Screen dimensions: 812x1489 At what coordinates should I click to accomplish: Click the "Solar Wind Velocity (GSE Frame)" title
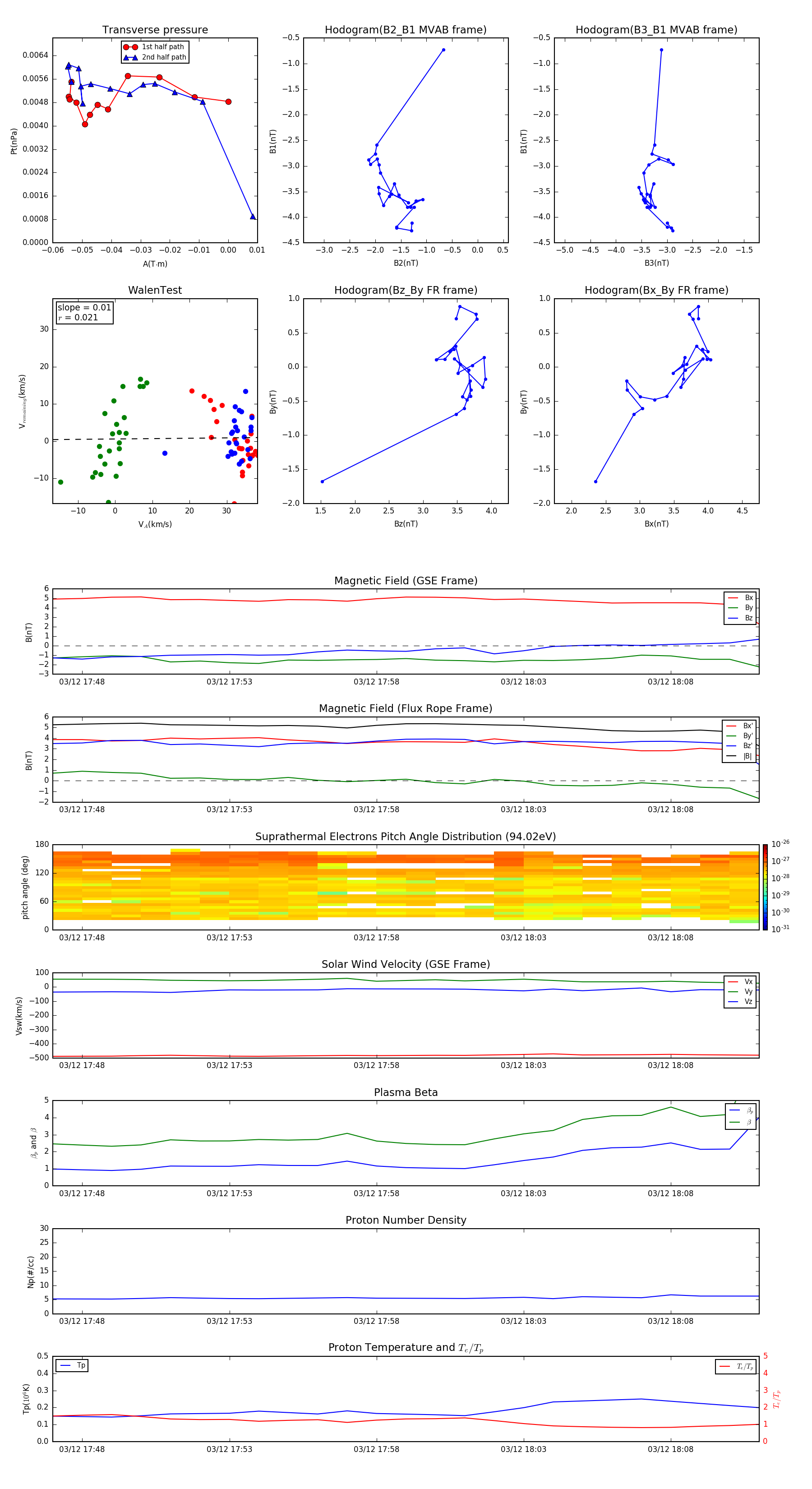pyautogui.click(x=406, y=965)
